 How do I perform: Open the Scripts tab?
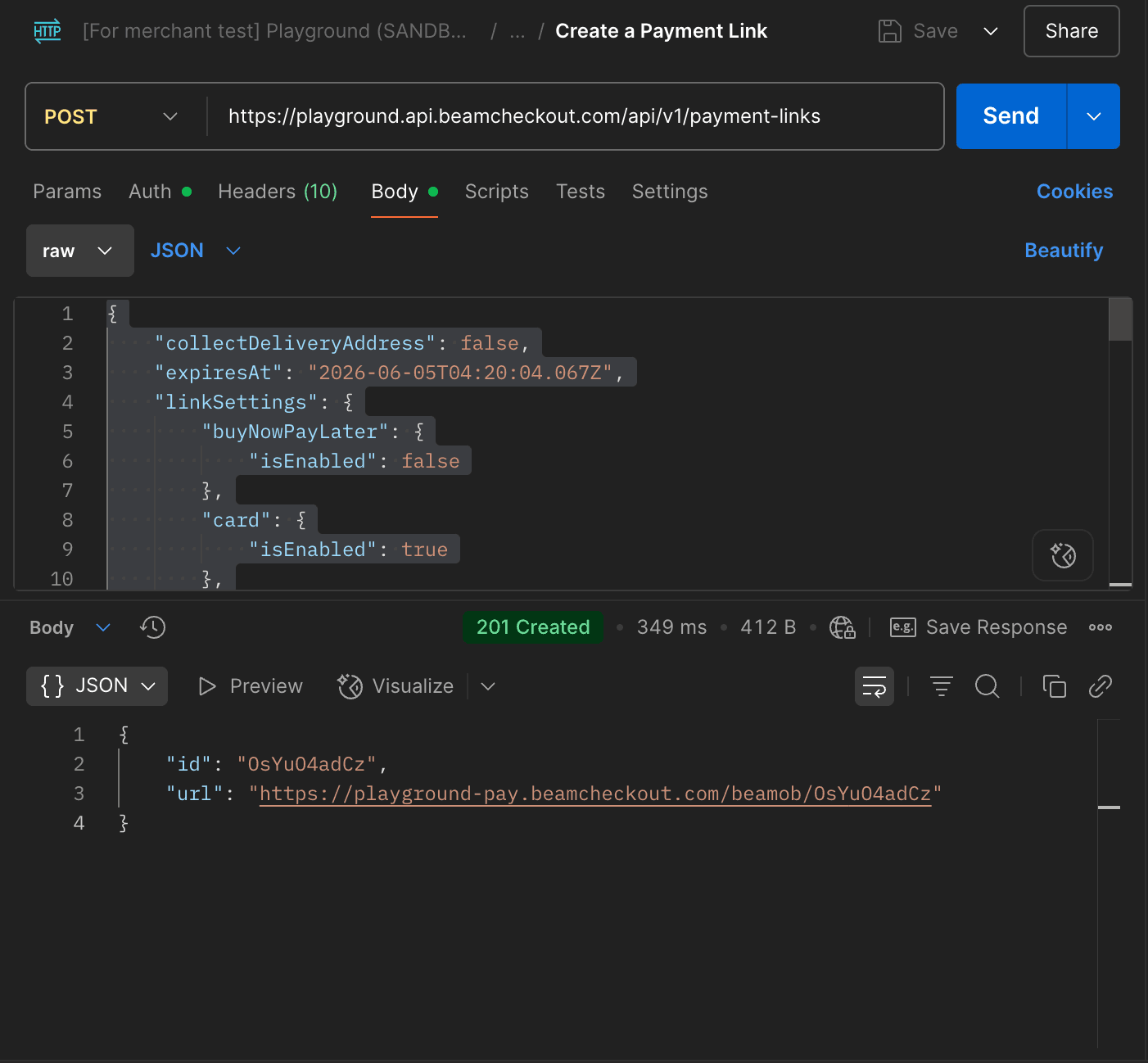click(x=496, y=192)
